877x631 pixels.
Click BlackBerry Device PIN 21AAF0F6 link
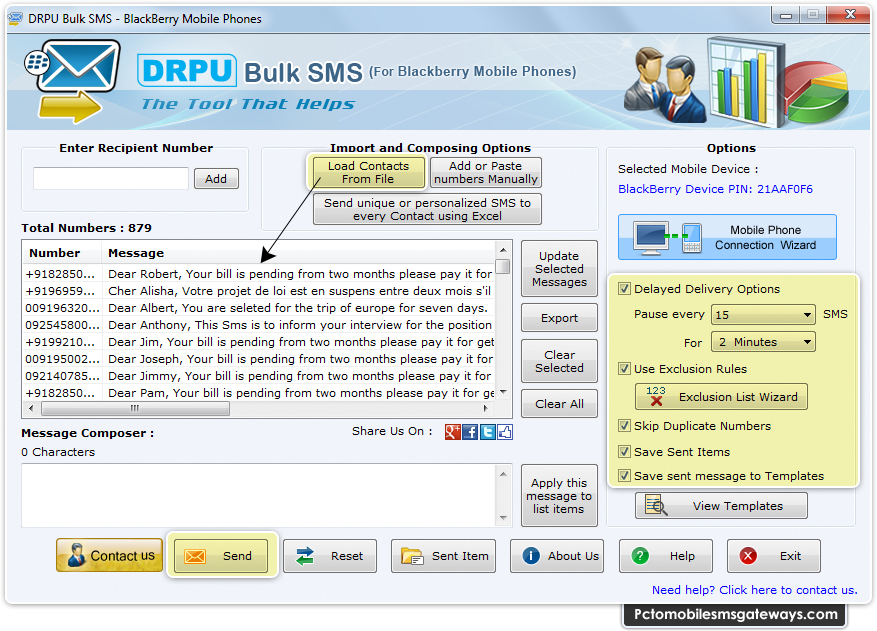(715, 189)
